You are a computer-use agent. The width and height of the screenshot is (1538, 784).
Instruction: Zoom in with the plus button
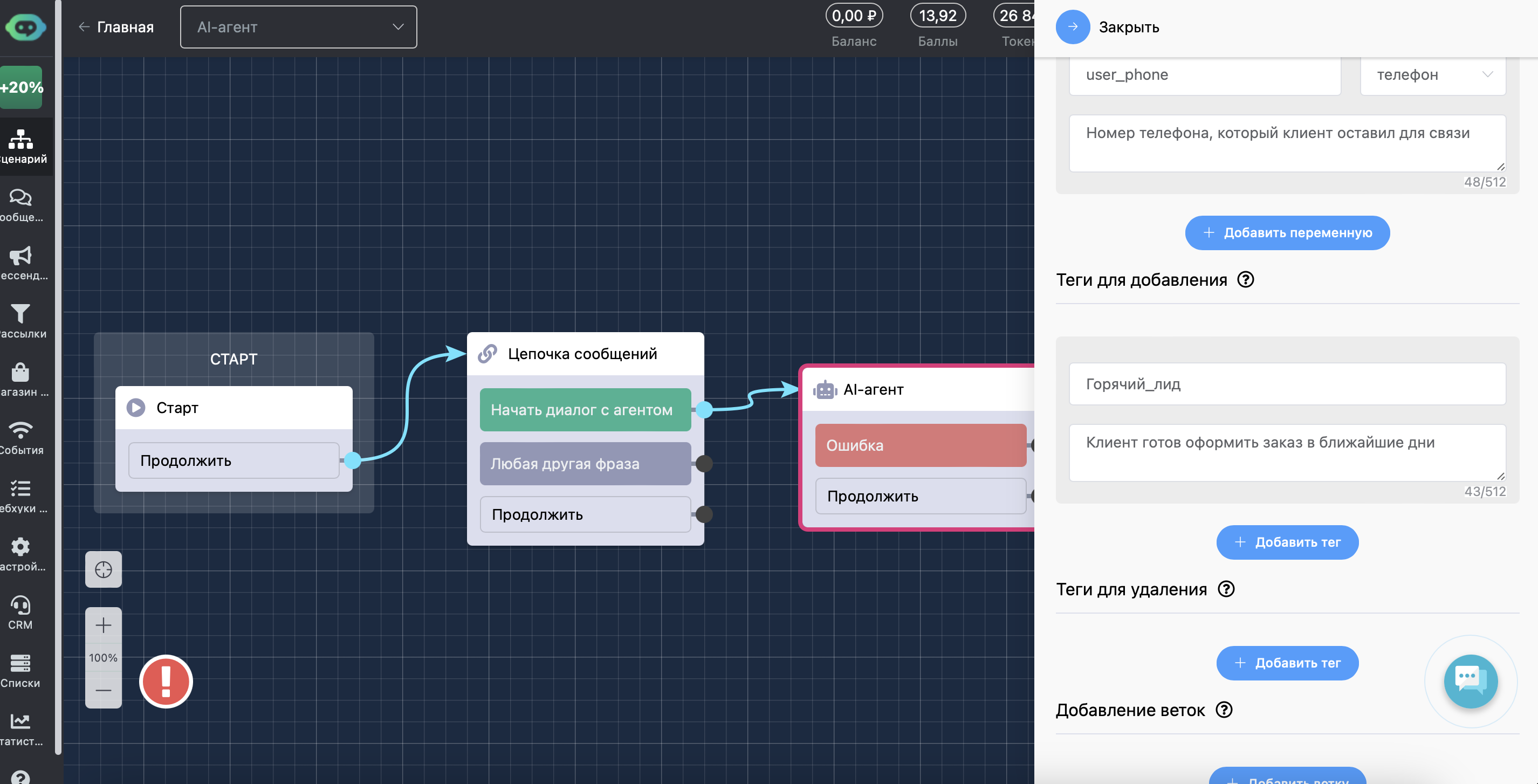click(x=104, y=625)
